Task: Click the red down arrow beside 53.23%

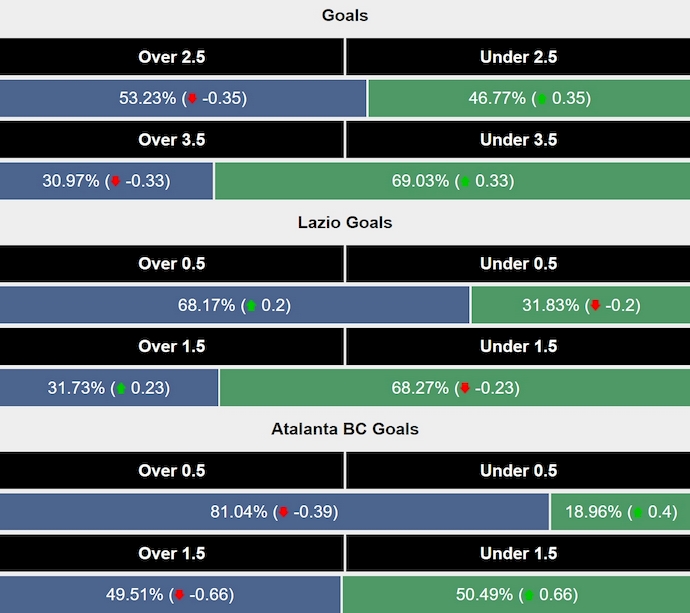Action: click(192, 99)
